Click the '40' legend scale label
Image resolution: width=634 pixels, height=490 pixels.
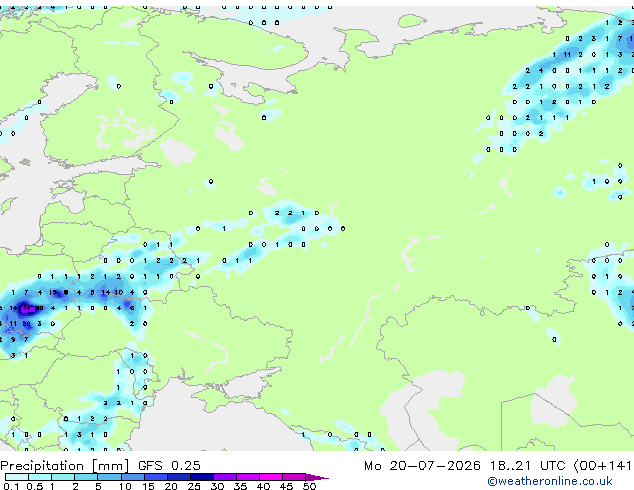click(x=263, y=486)
